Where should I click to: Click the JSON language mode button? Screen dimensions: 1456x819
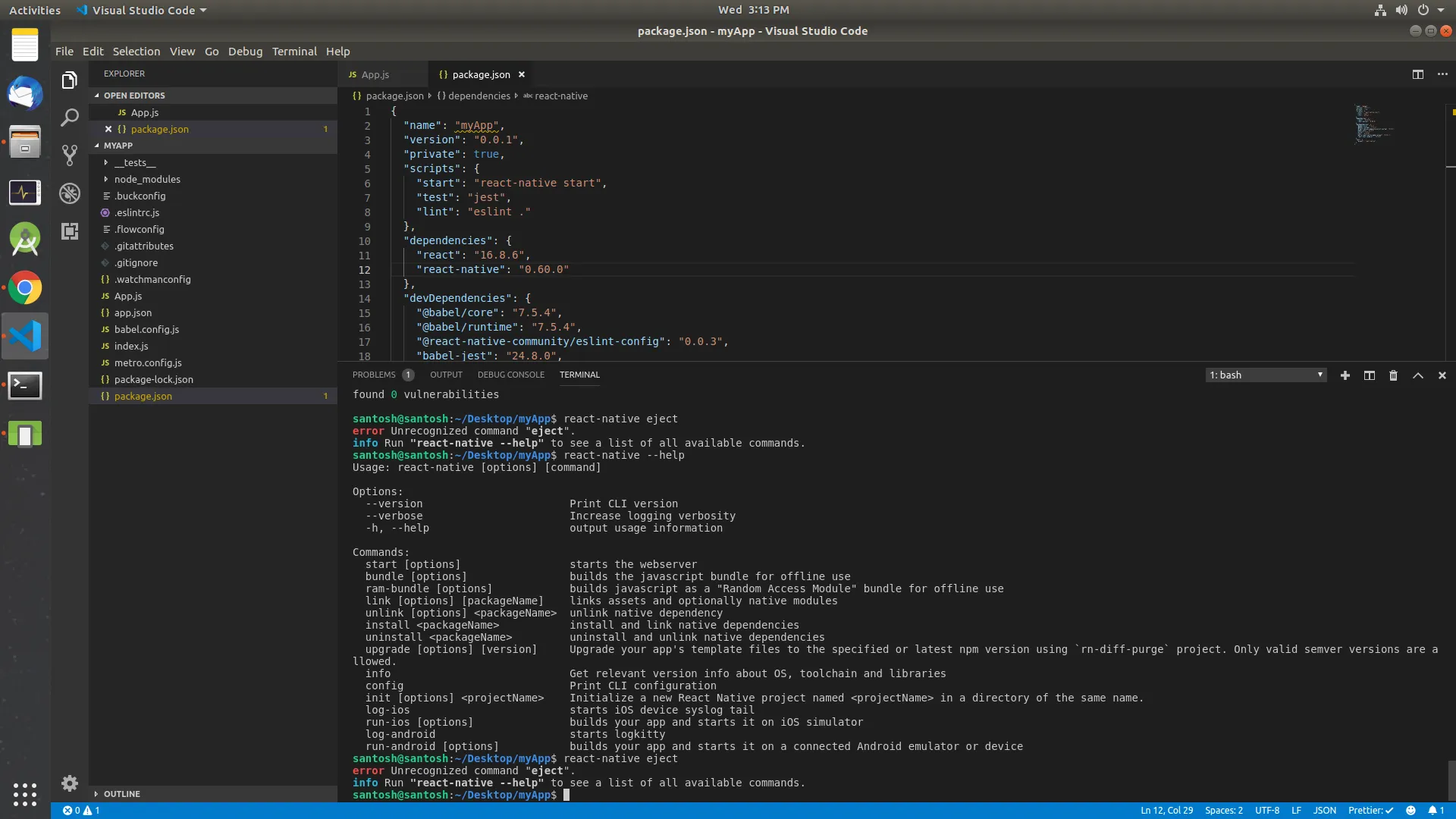coord(1324,810)
